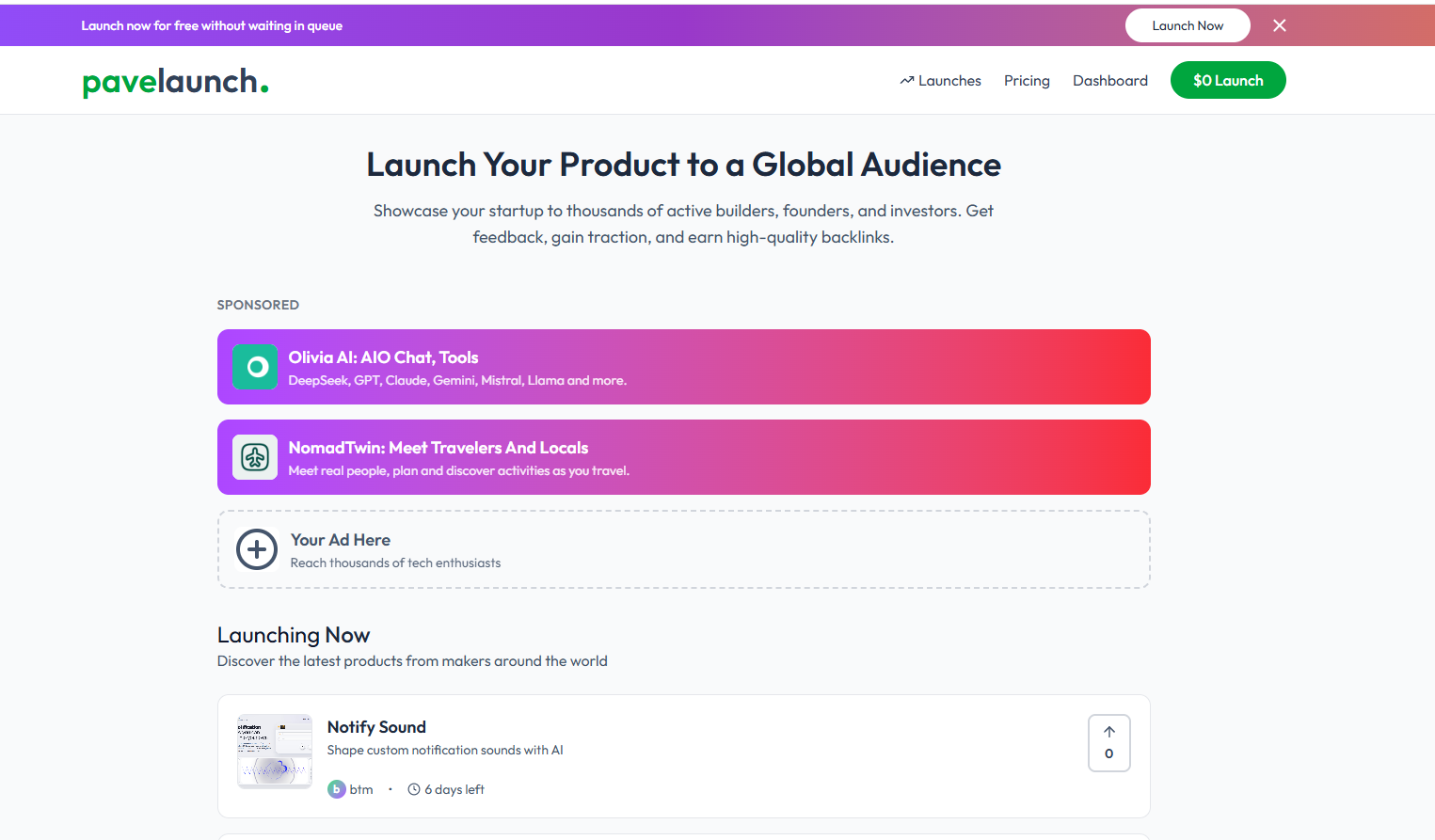1435x840 pixels.
Task: Click the clock icon next to 6 days left
Action: (x=414, y=789)
